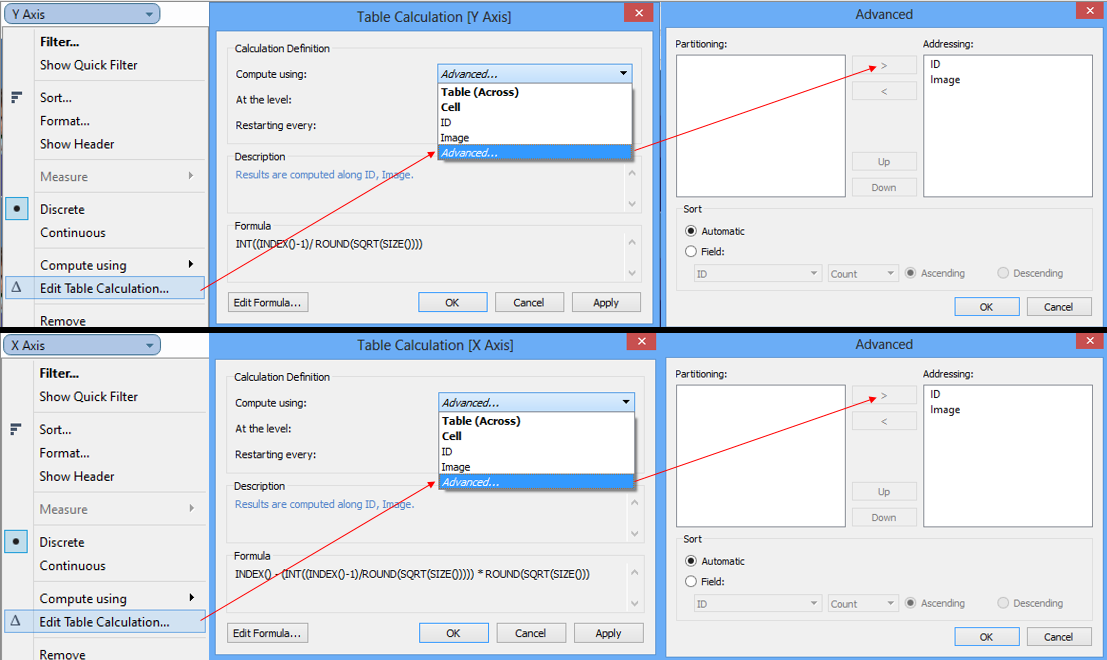The image size is (1107, 660).
Task: Click Apply in the X Axis Table Calculation dialog
Action: pyautogui.click(x=608, y=632)
